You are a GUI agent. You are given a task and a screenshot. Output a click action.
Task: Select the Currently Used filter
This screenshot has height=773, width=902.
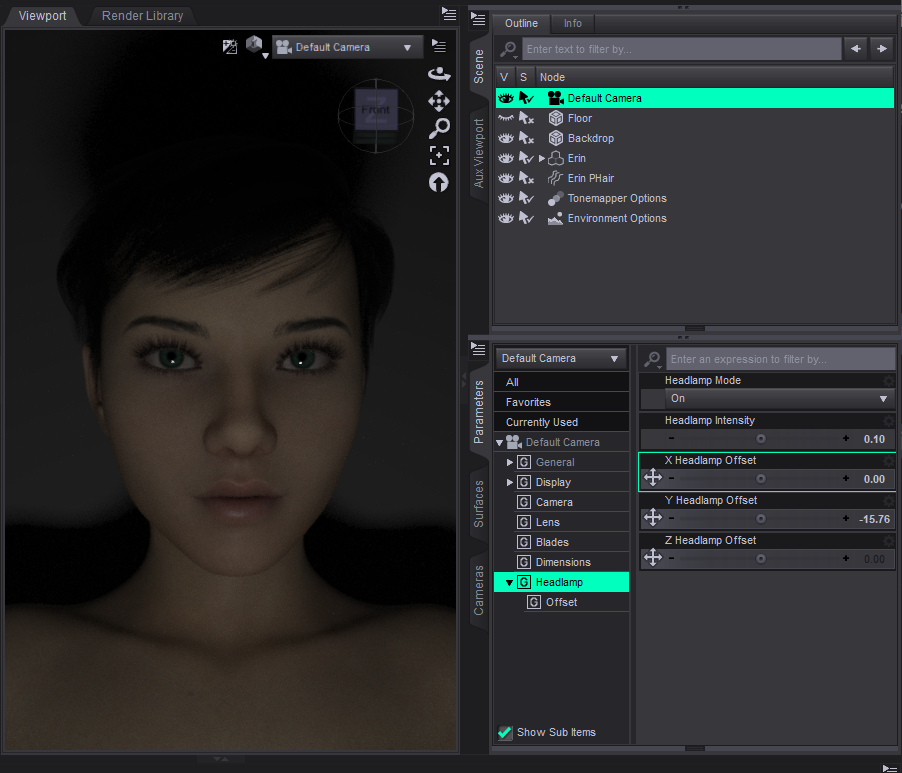pos(541,422)
